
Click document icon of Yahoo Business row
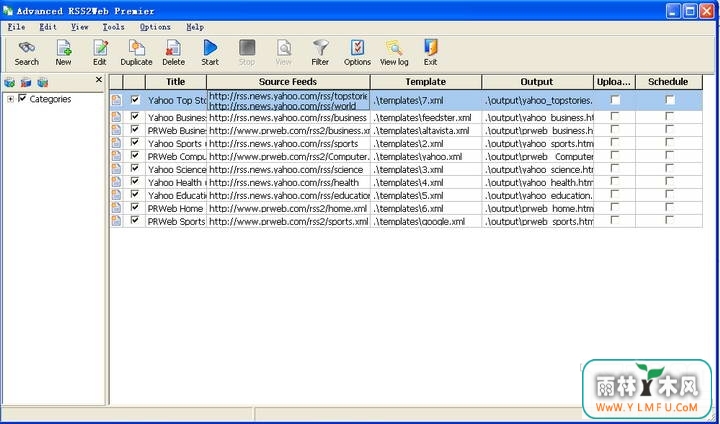point(116,117)
